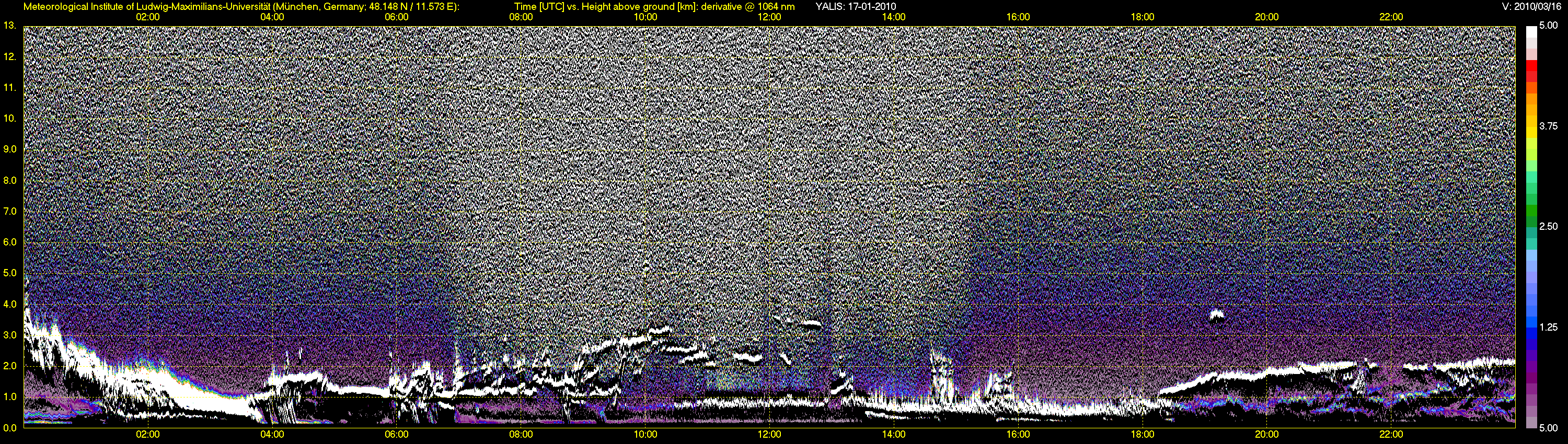Click '18:00' on the top time axis
This screenshot has height=444, width=1568.
coord(1143,17)
